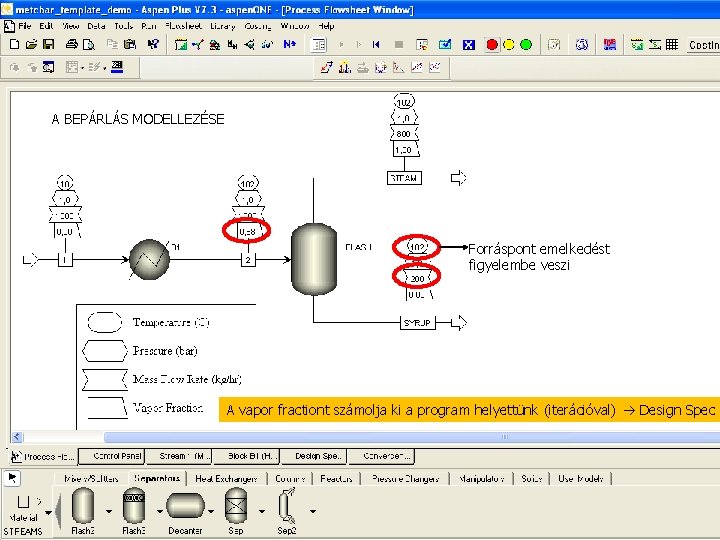The image size is (720, 540).
Task: Open the print preview icon
Action: 89,44
